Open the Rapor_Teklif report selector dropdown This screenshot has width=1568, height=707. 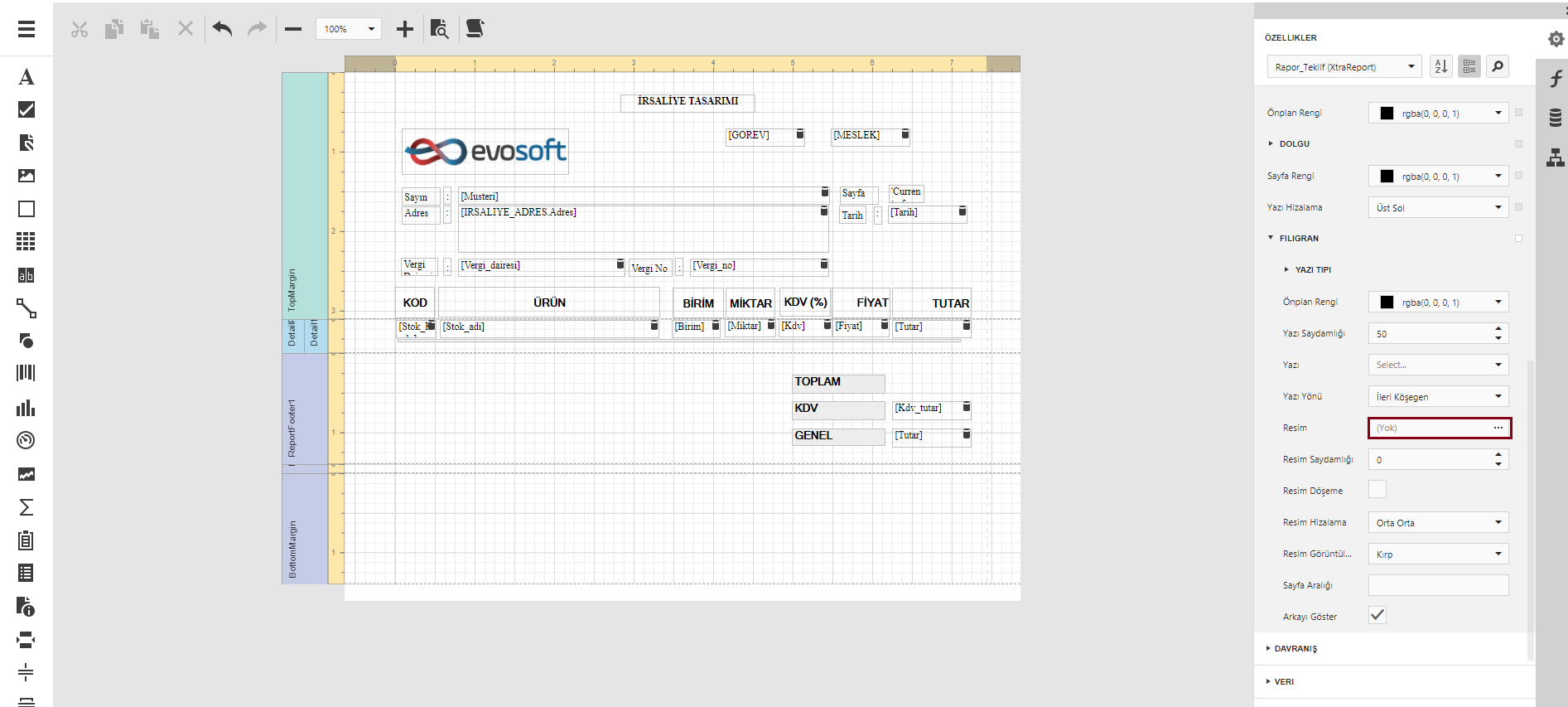pos(1344,67)
